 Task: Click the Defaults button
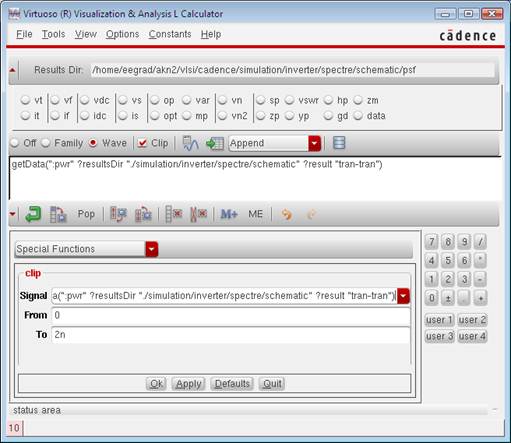pos(232,384)
